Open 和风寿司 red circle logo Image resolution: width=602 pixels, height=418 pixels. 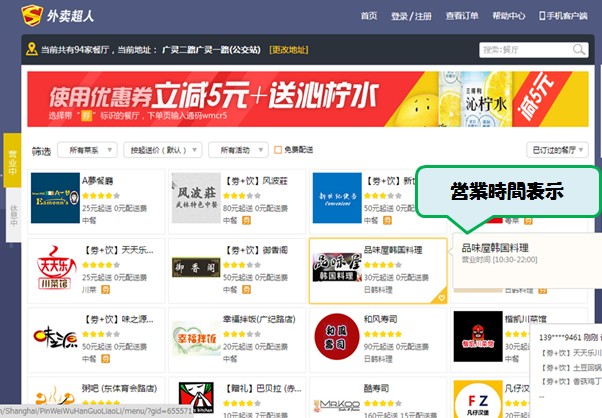[x=337, y=337]
